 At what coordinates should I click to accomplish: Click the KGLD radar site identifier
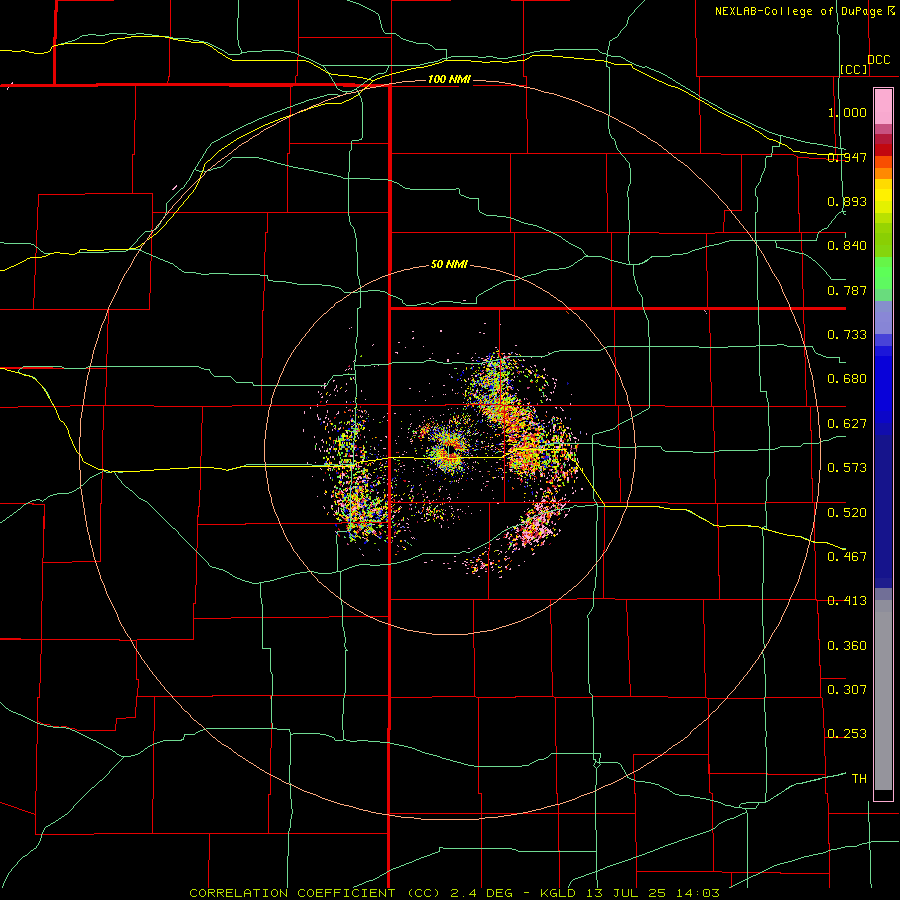coord(560,893)
